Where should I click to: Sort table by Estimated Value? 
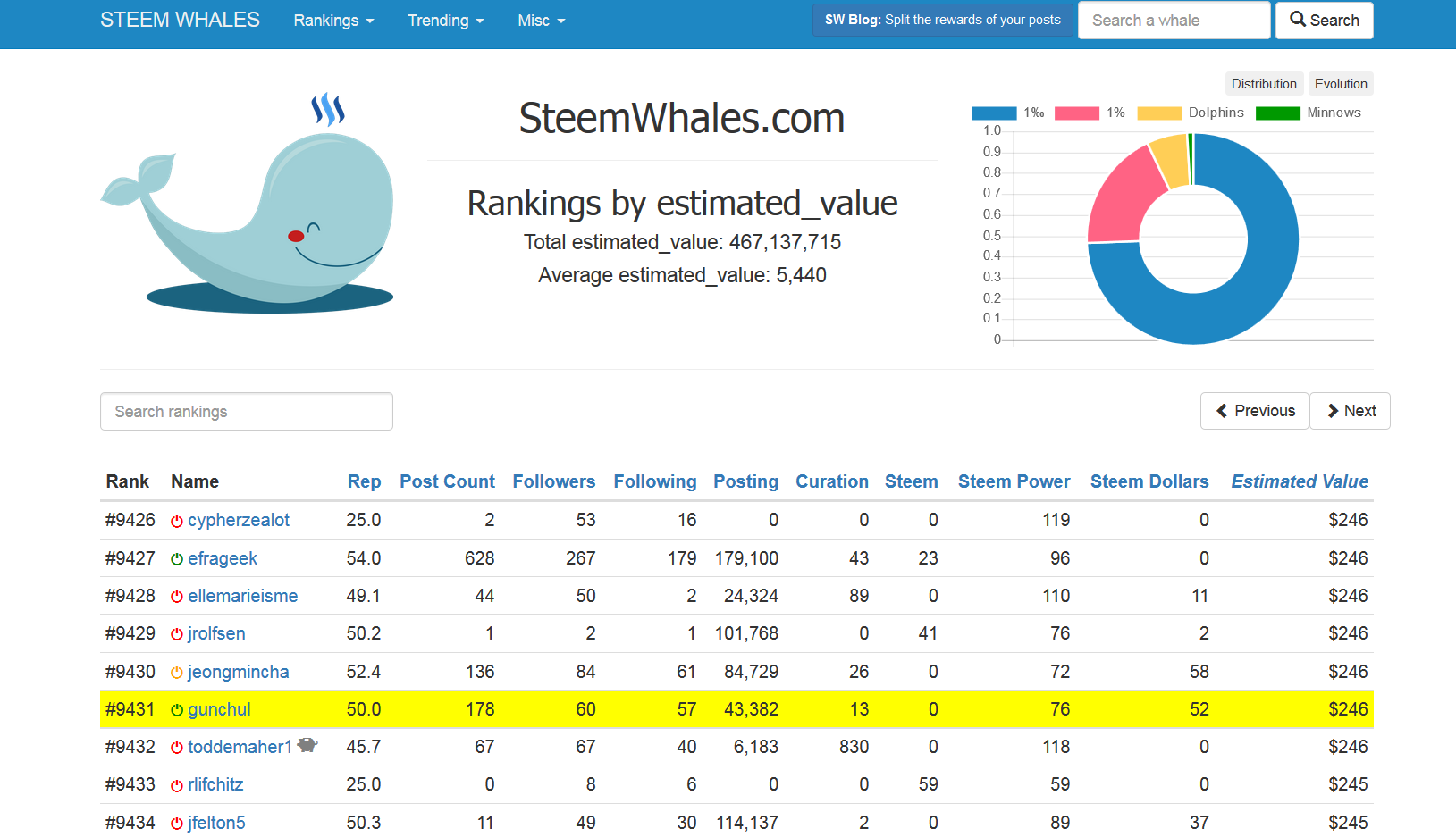[x=1300, y=481]
